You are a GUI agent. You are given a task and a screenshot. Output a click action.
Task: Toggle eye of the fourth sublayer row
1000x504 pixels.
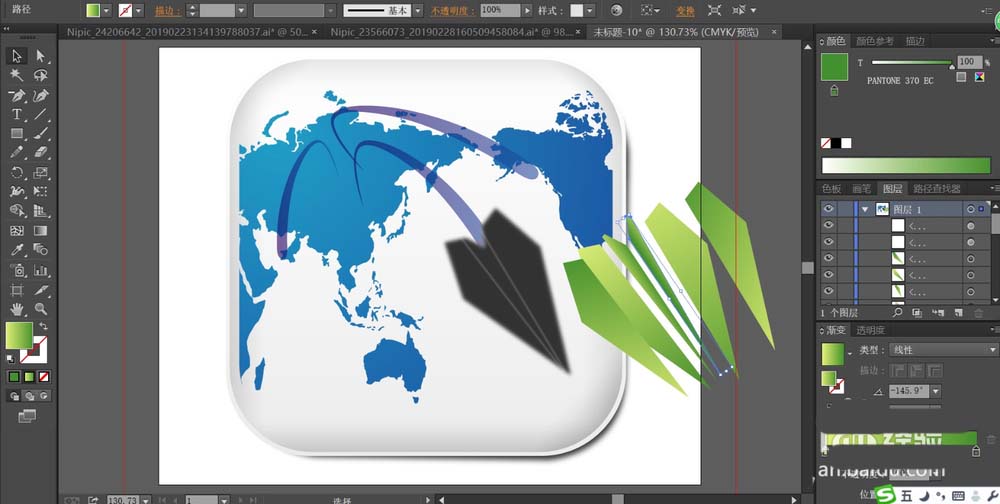[828, 274]
